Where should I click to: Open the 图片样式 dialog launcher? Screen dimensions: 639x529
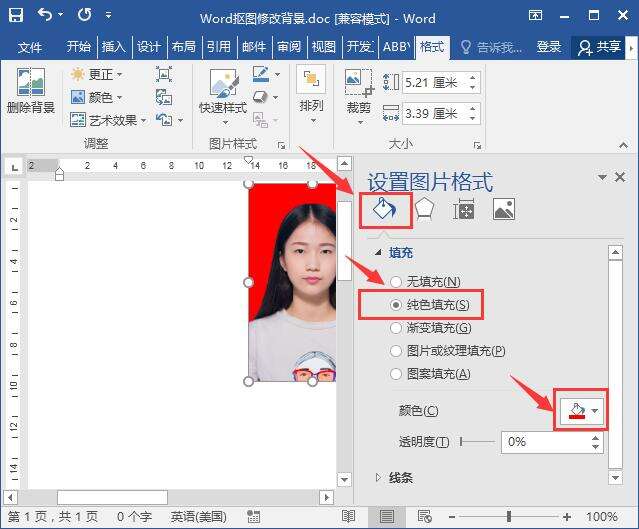(x=281, y=145)
